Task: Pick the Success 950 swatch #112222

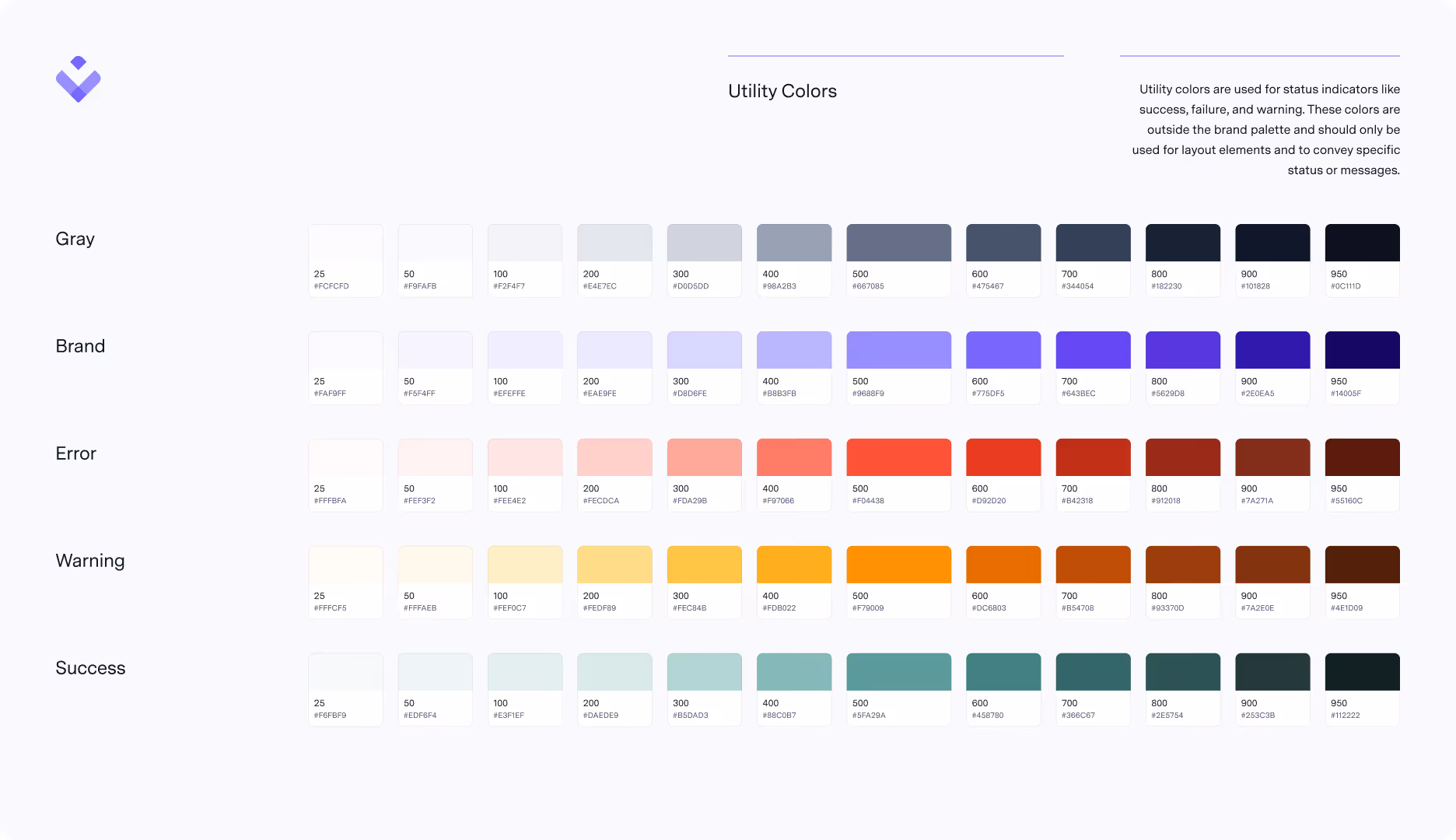Action: (x=1362, y=690)
